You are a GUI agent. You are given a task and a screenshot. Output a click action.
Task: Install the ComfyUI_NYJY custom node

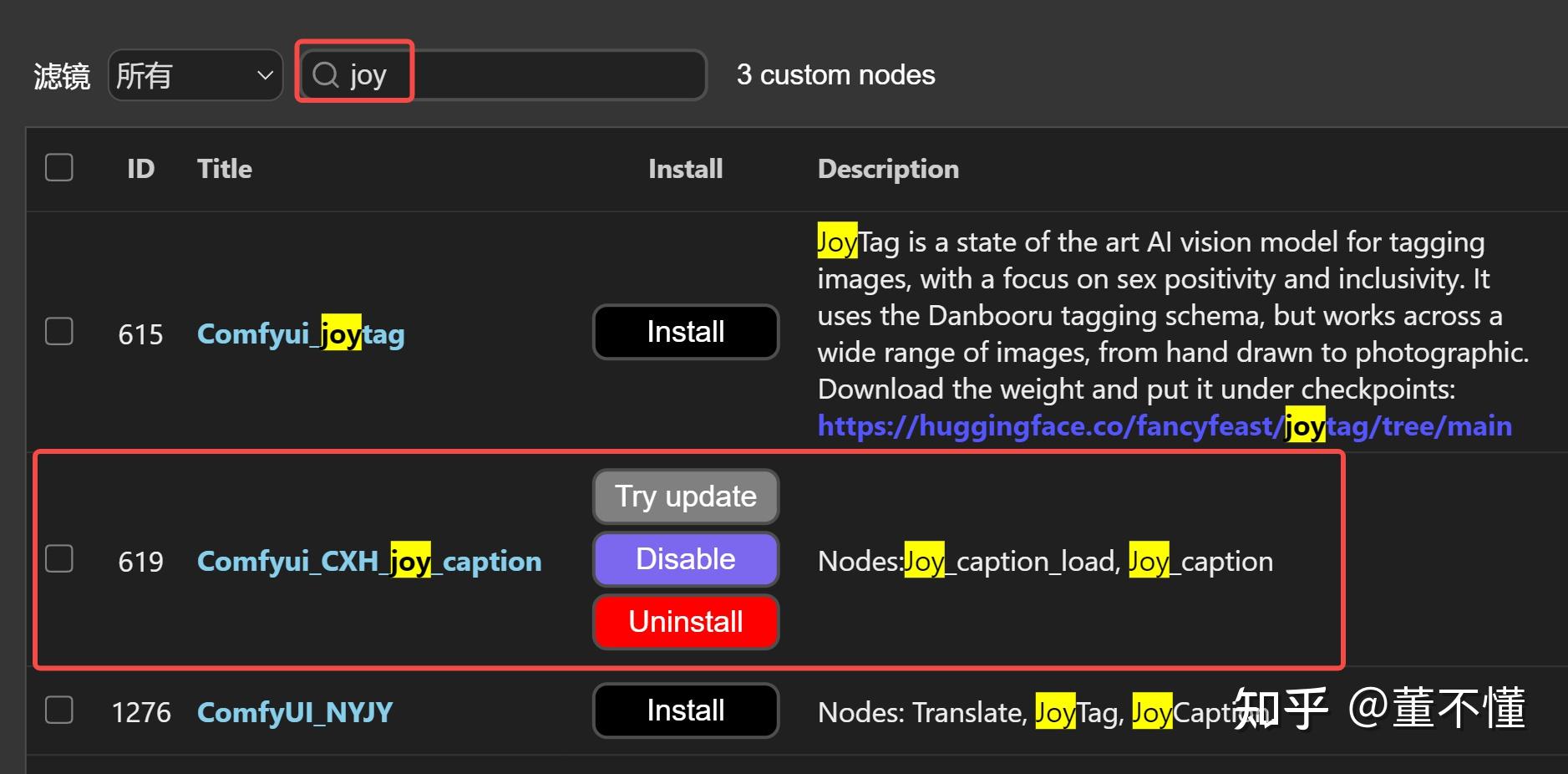click(685, 710)
